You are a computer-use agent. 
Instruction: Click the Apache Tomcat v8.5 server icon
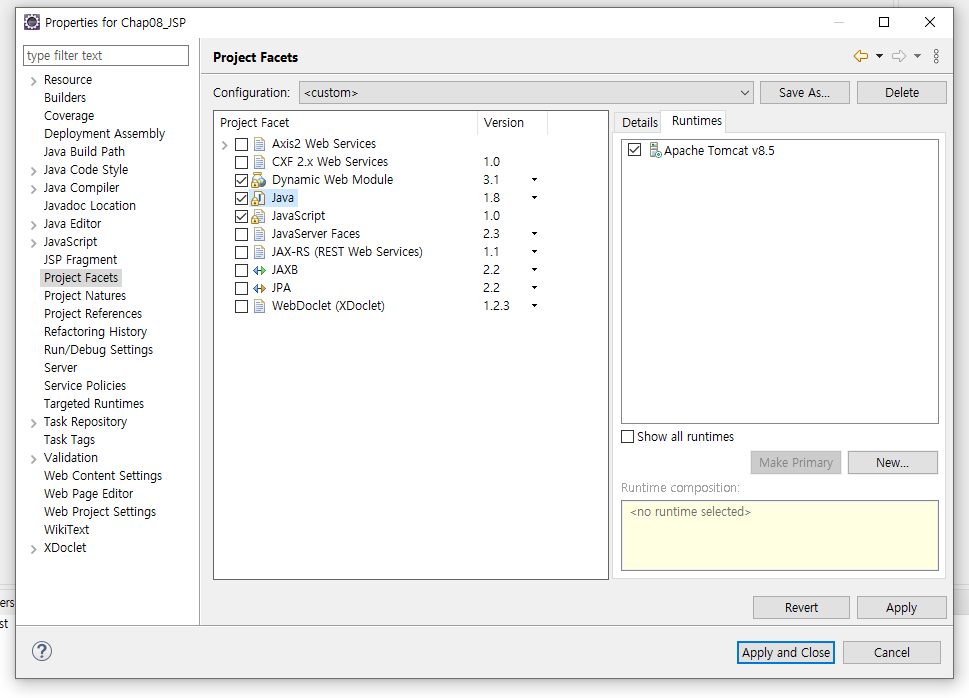[x=655, y=150]
